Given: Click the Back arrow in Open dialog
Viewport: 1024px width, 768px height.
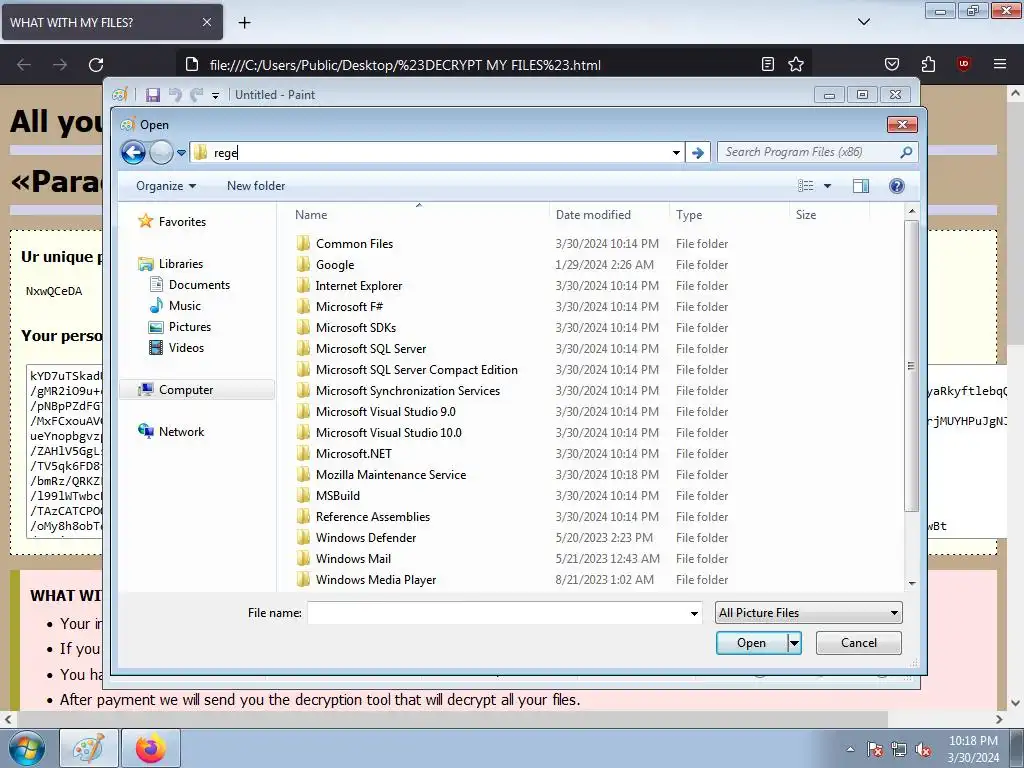Looking at the screenshot, I should pos(133,153).
